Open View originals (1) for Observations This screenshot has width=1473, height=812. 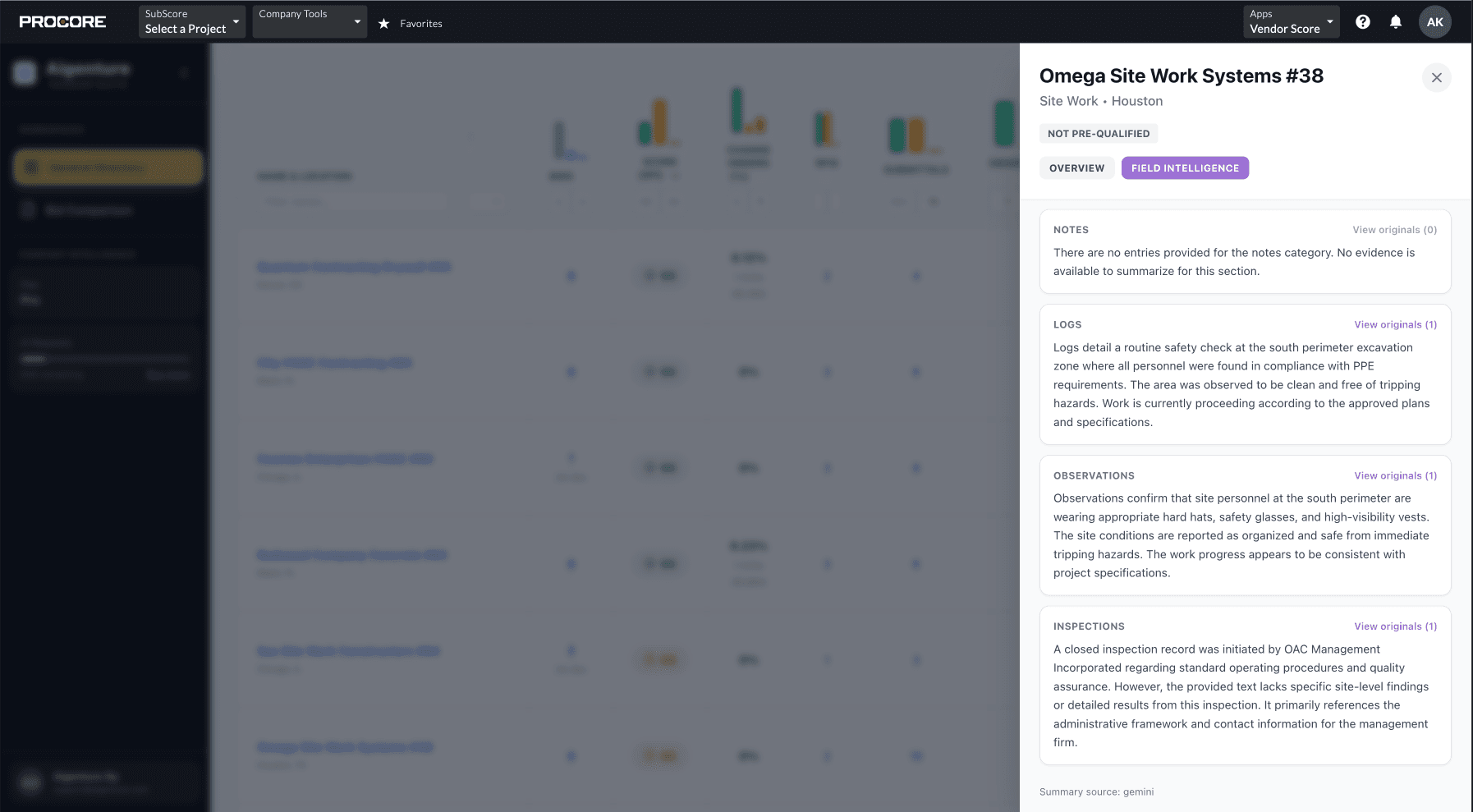(1396, 476)
